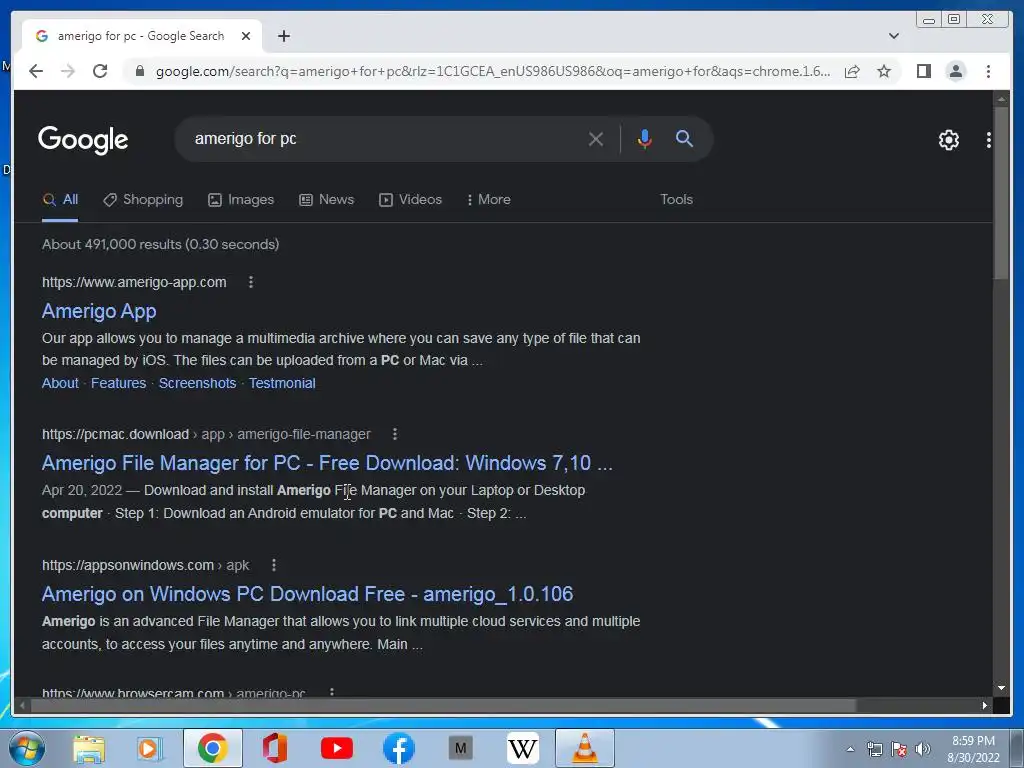
Task: Open the browser side panel
Action: (923, 71)
